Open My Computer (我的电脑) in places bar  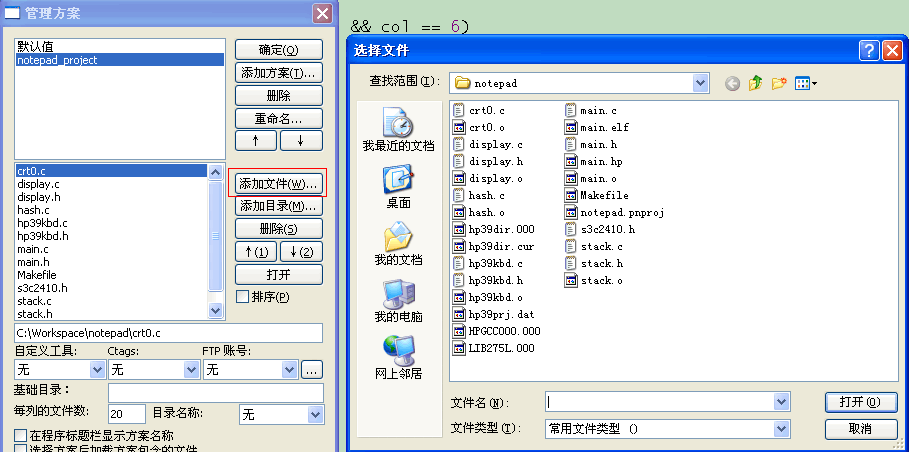click(398, 300)
